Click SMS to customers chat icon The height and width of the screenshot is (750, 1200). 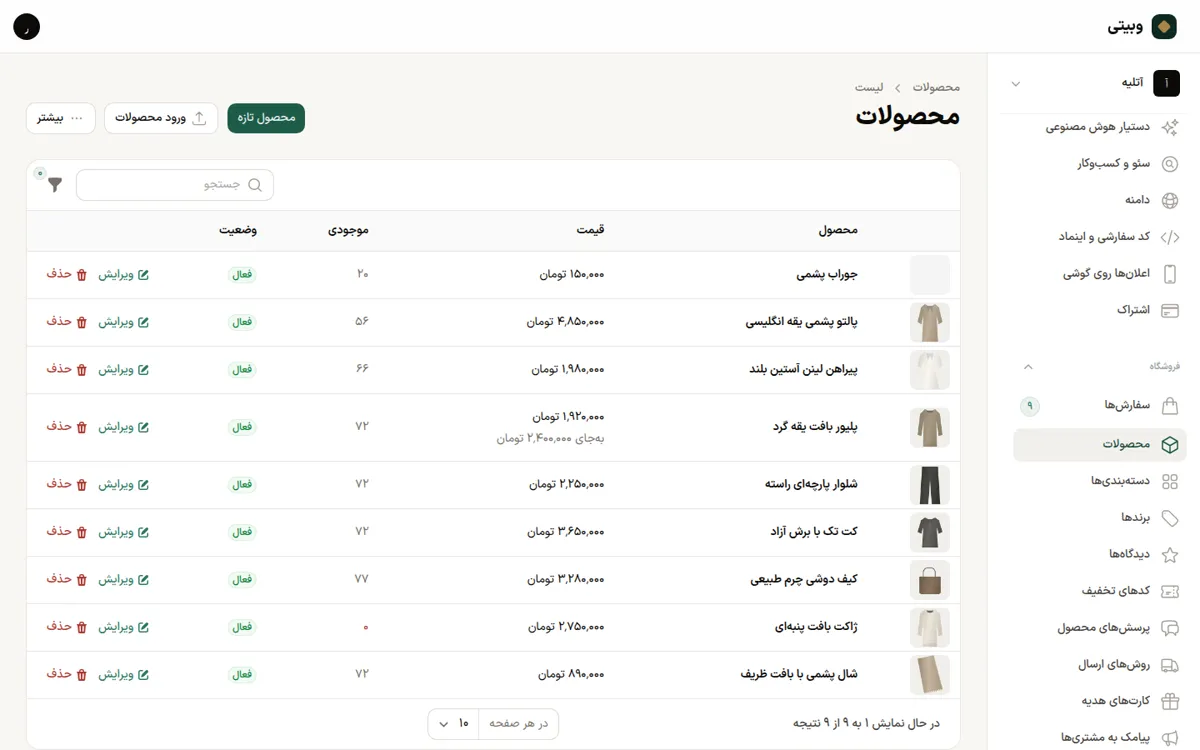[x=1169, y=738]
